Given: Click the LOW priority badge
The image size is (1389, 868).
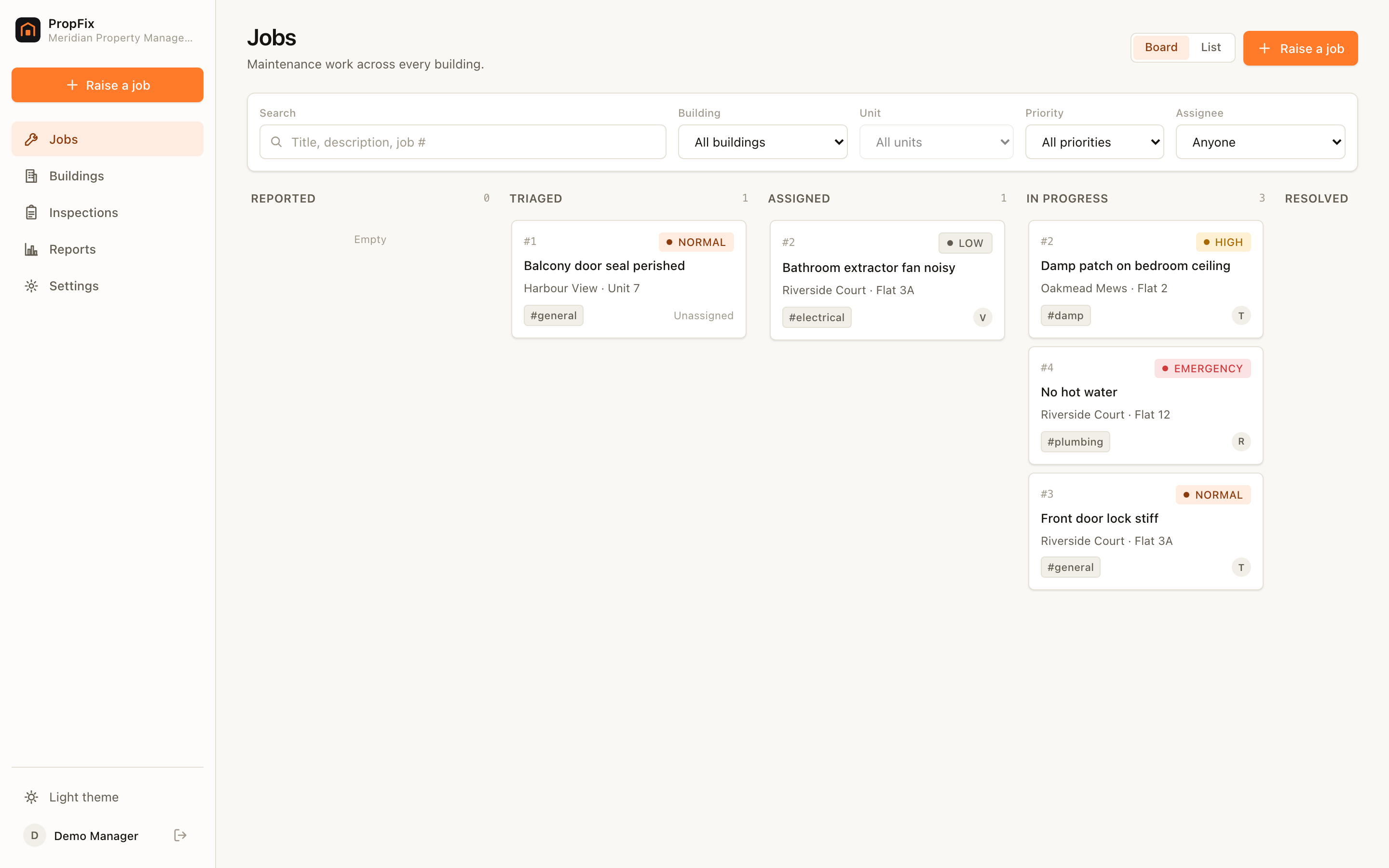Looking at the screenshot, I should [966, 243].
